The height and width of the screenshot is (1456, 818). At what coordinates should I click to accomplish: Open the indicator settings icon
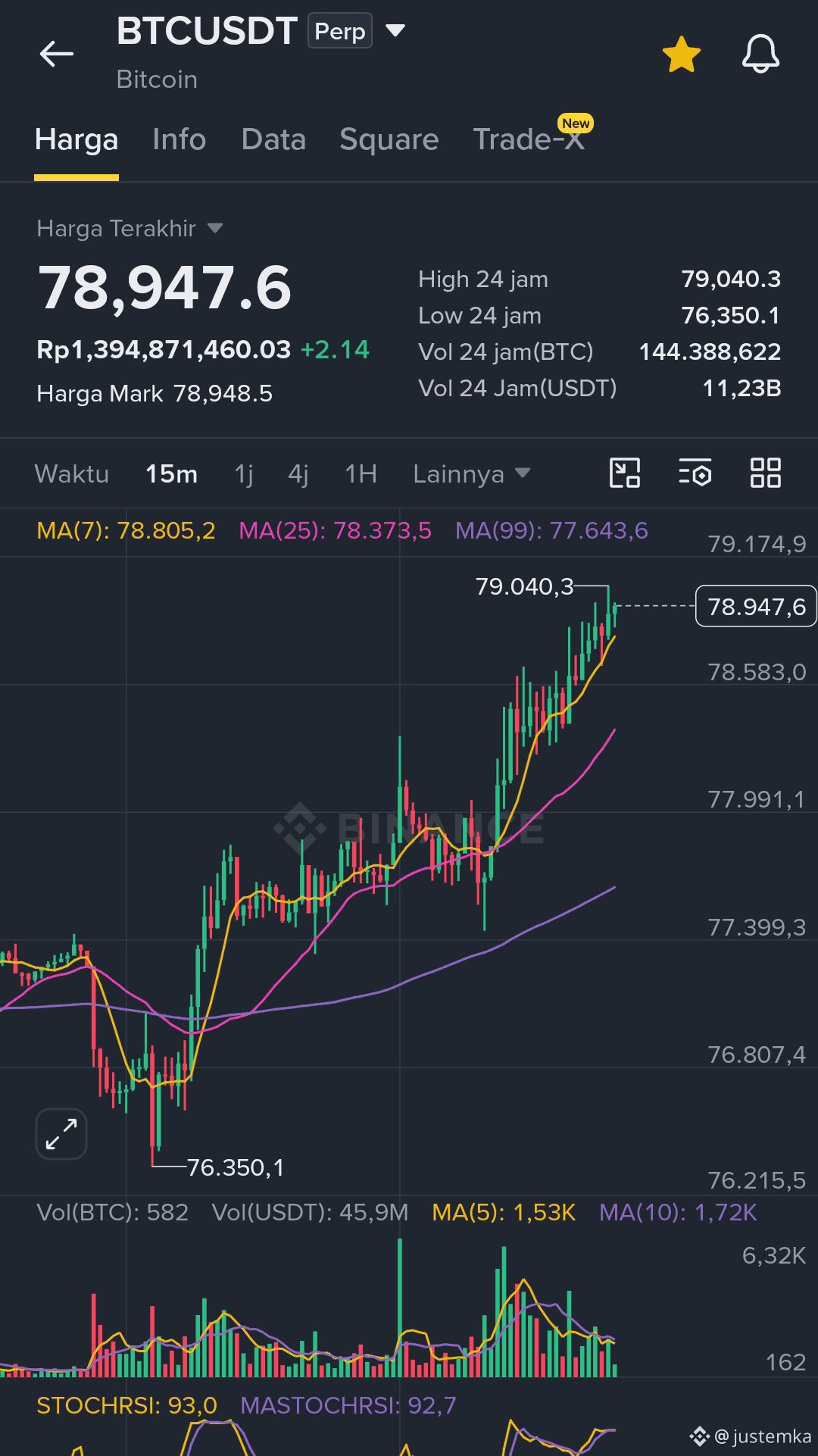[695, 473]
